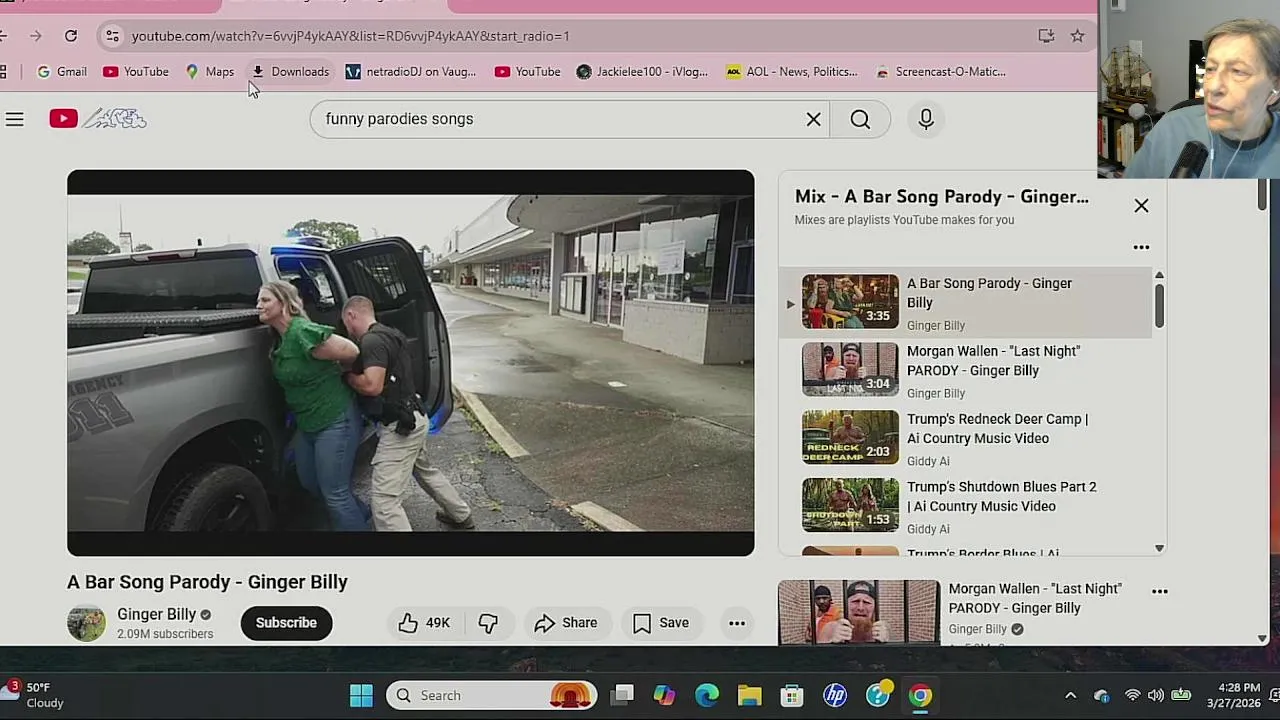This screenshot has width=1280, height=720.
Task: Open first YouTube bookmark
Action: (136, 72)
